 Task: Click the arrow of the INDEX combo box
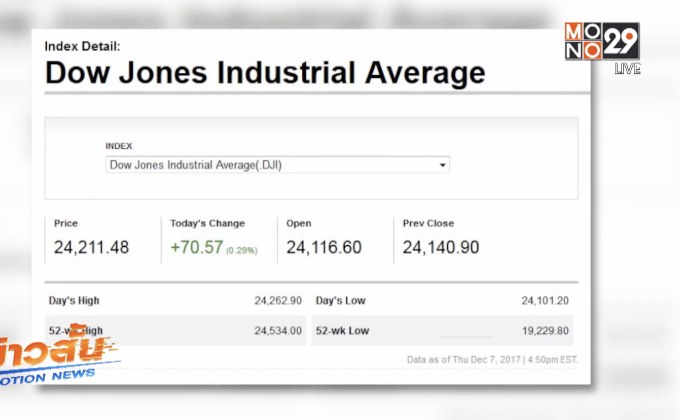coord(443,165)
